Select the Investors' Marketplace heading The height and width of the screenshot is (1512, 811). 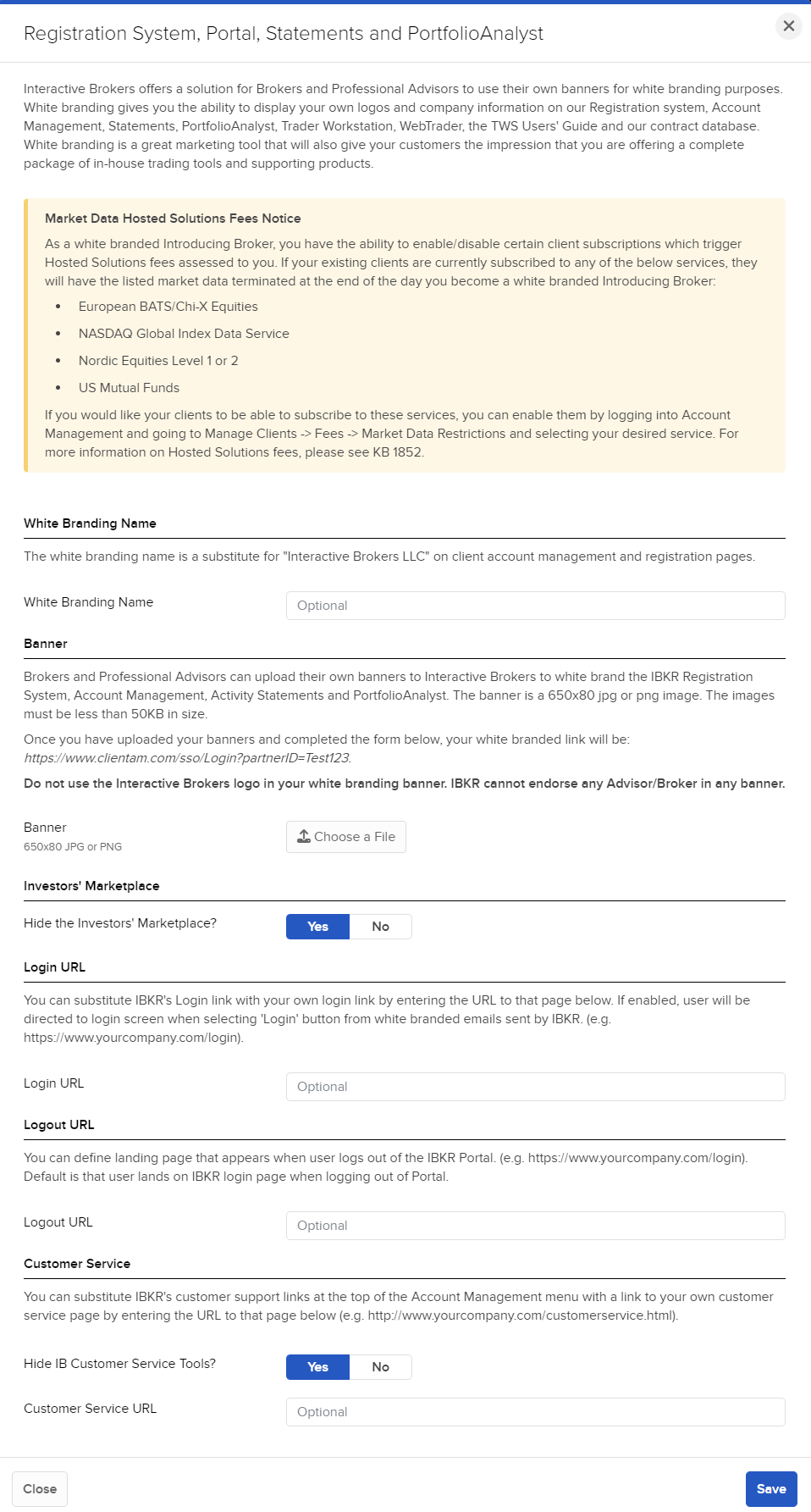pos(91,886)
